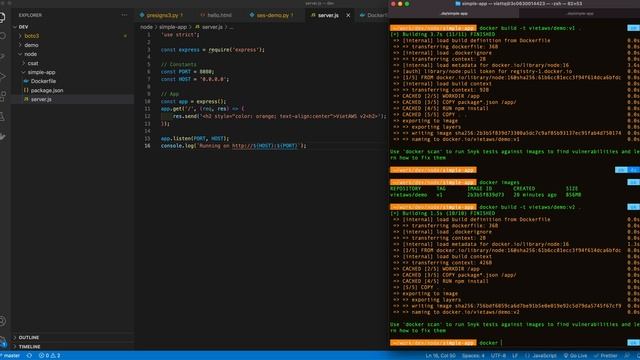Click the node breadcrumb segment
The height and width of the screenshot is (360, 640).
point(146,27)
